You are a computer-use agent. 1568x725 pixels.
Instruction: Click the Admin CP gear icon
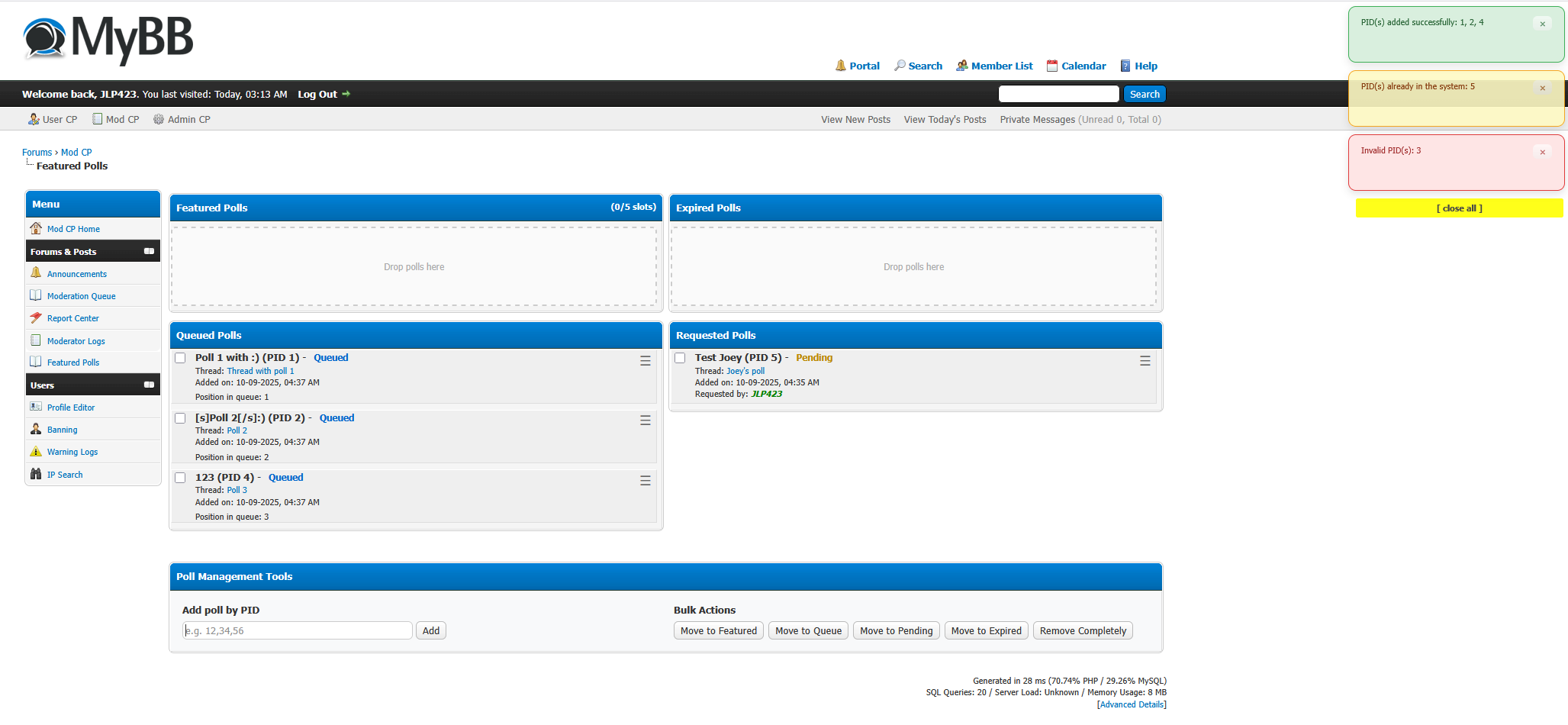pos(159,119)
